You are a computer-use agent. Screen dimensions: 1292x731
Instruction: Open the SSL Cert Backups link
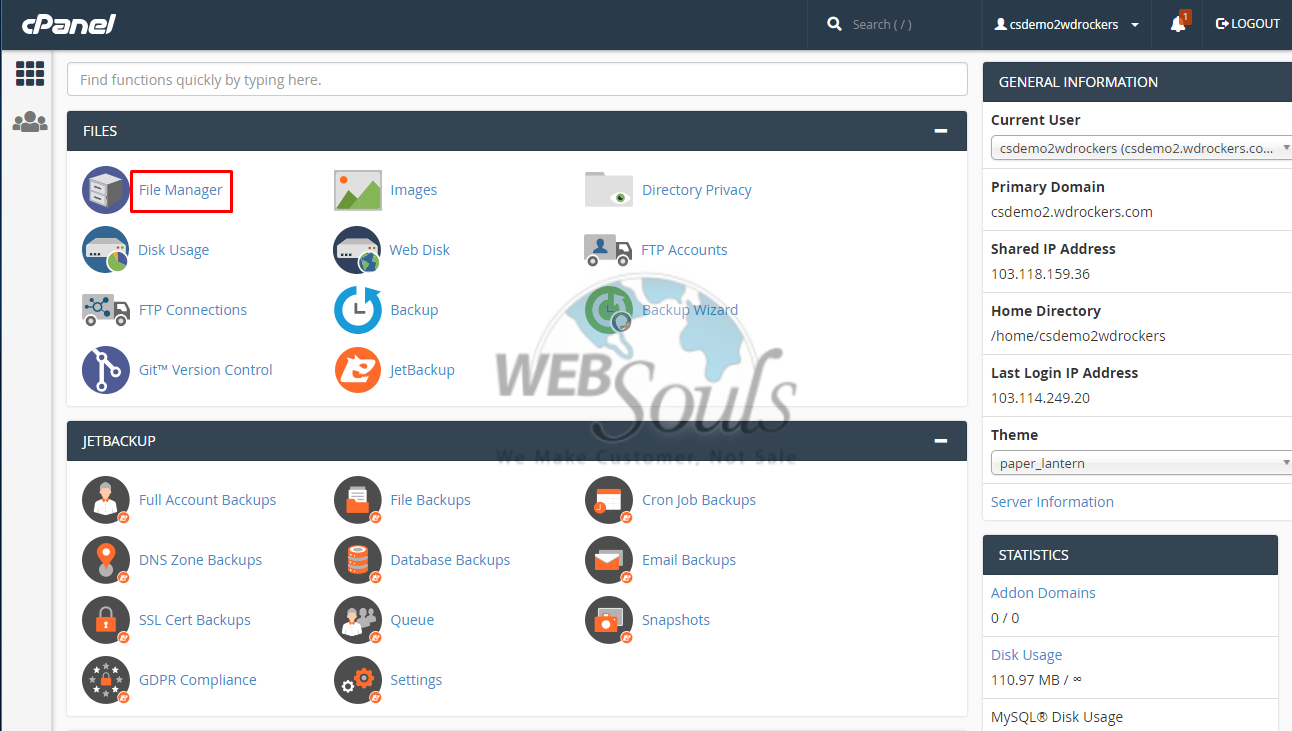[195, 620]
